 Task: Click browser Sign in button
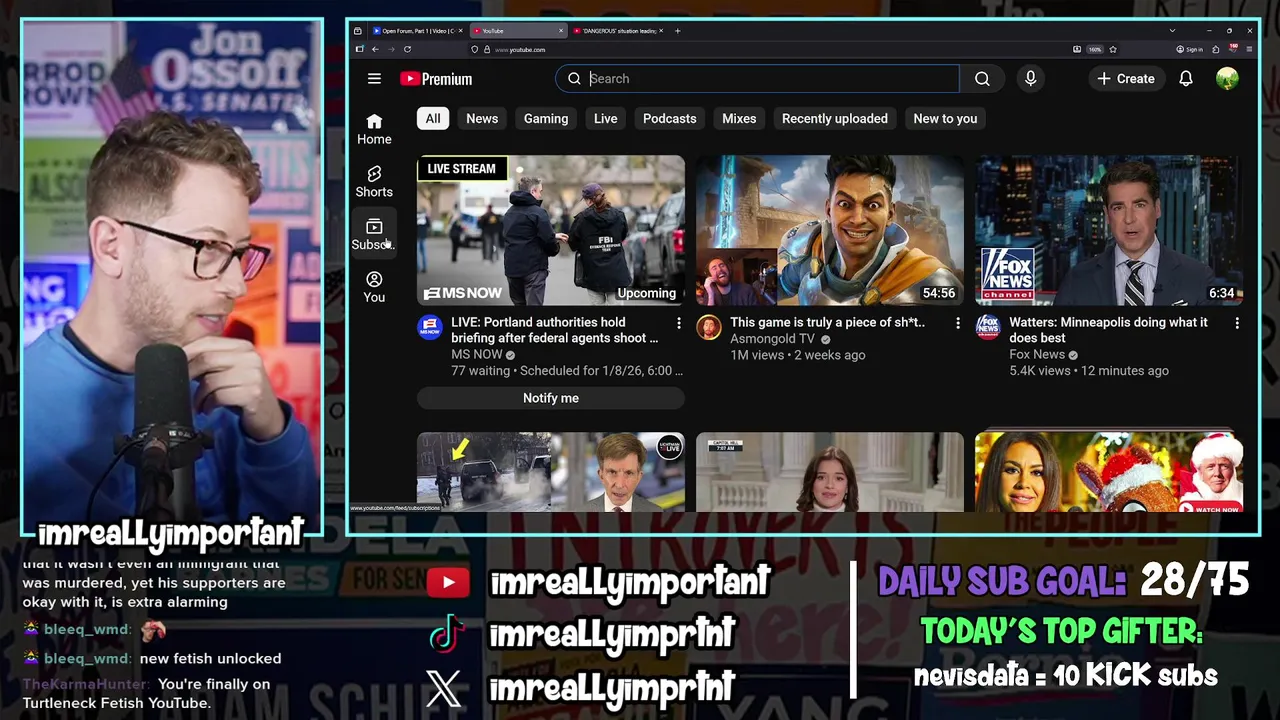point(1189,49)
